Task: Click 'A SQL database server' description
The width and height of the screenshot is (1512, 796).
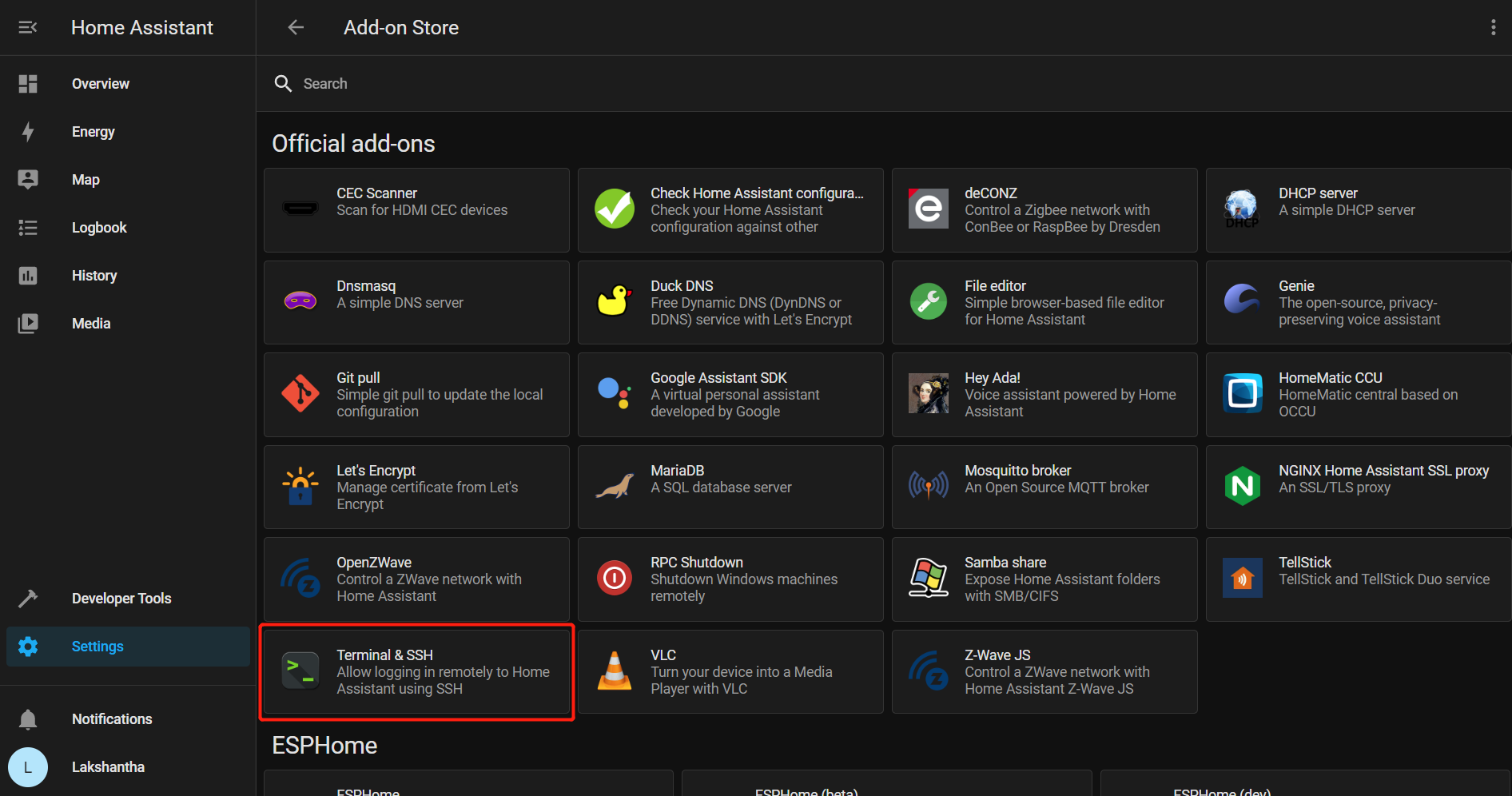Action: tap(721, 488)
